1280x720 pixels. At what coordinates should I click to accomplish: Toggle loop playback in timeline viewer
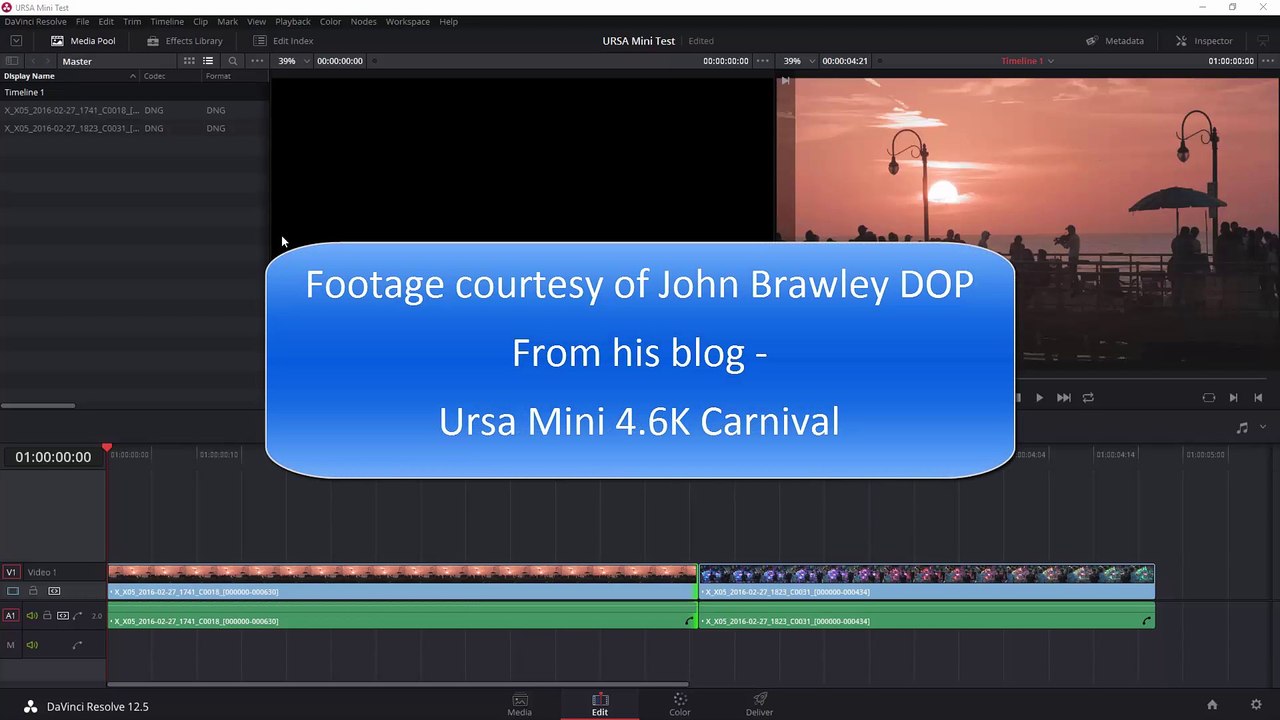1088,397
